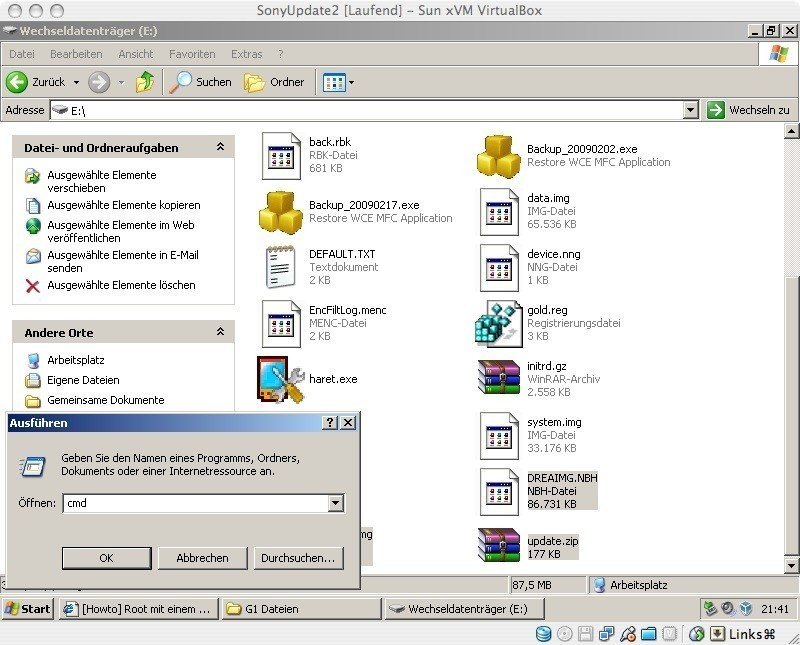Viewport: 800px width, 645px height.
Task: Click Ausgewählte Elemente in E-Mail senden
Action: (x=123, y=261)
